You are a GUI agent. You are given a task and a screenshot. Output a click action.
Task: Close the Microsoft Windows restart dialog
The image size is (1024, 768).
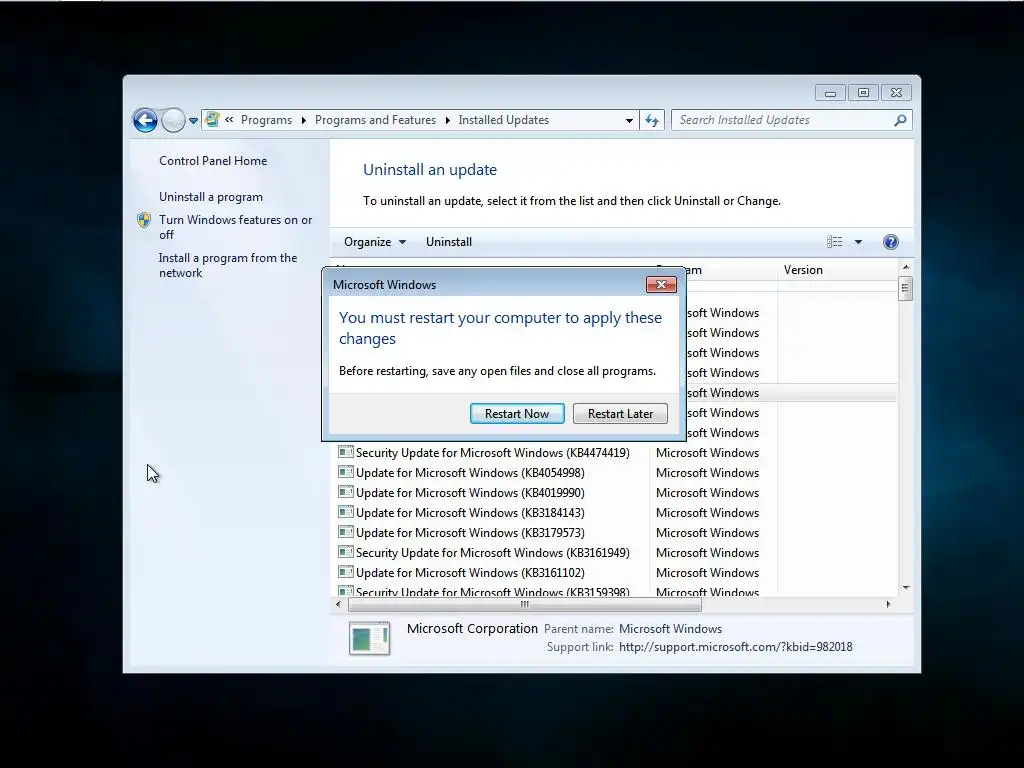click(661, 285)
